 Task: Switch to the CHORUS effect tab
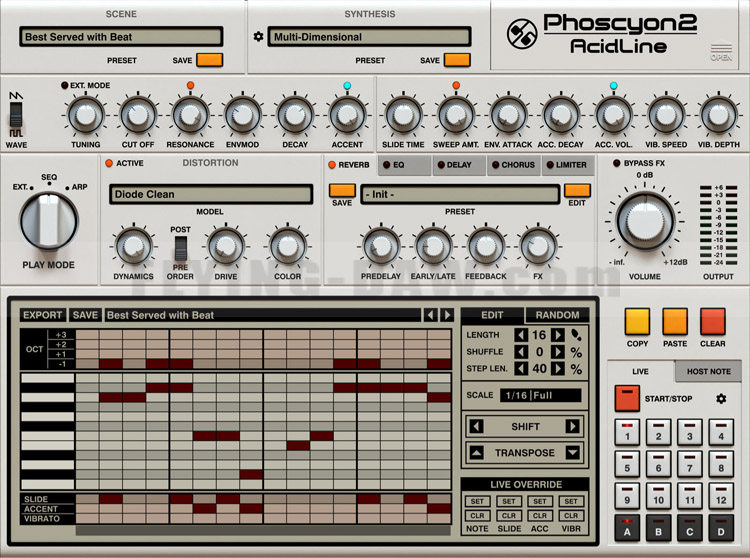coord(513,165)
